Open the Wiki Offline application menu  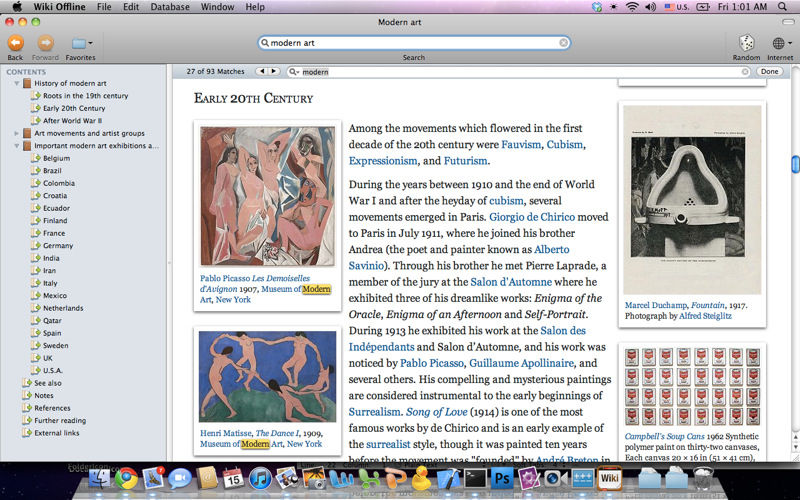(x=59, y=7)
